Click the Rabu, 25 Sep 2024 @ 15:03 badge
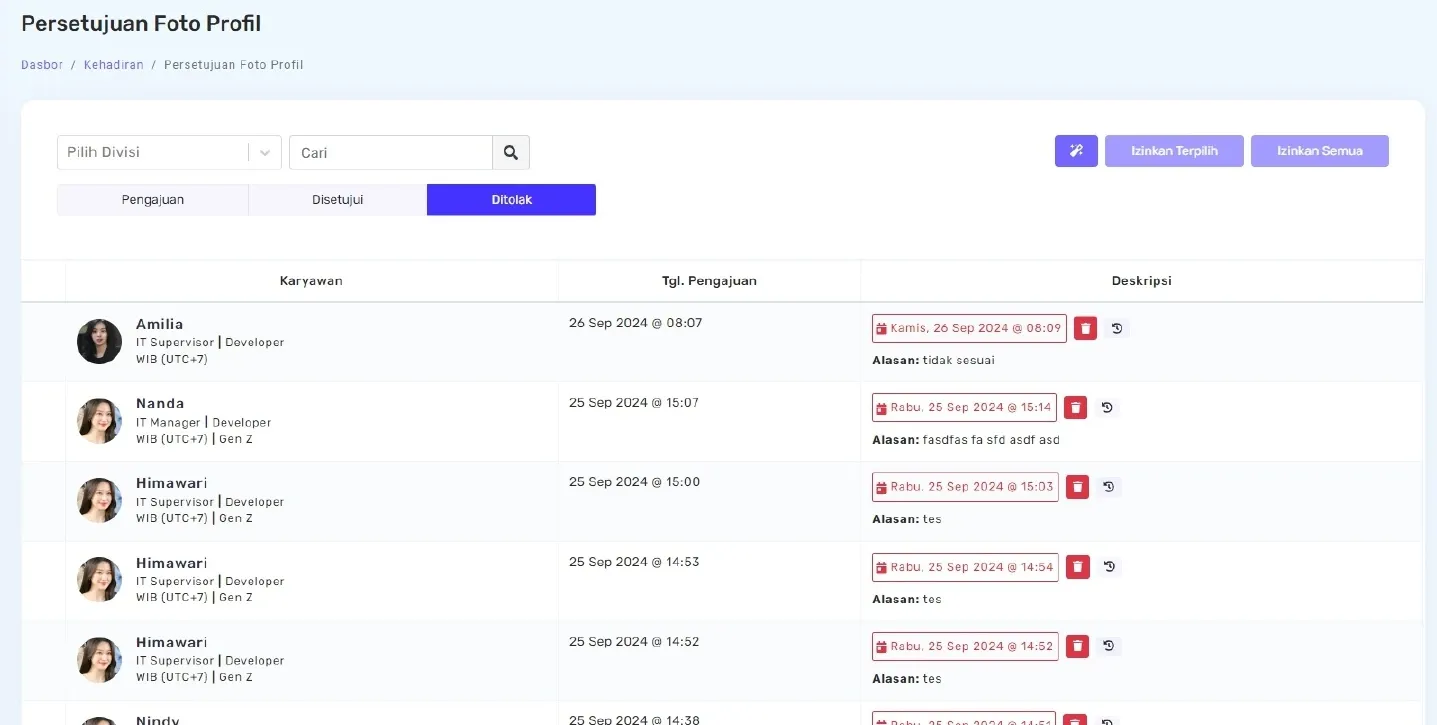 [x=965, y=487]
